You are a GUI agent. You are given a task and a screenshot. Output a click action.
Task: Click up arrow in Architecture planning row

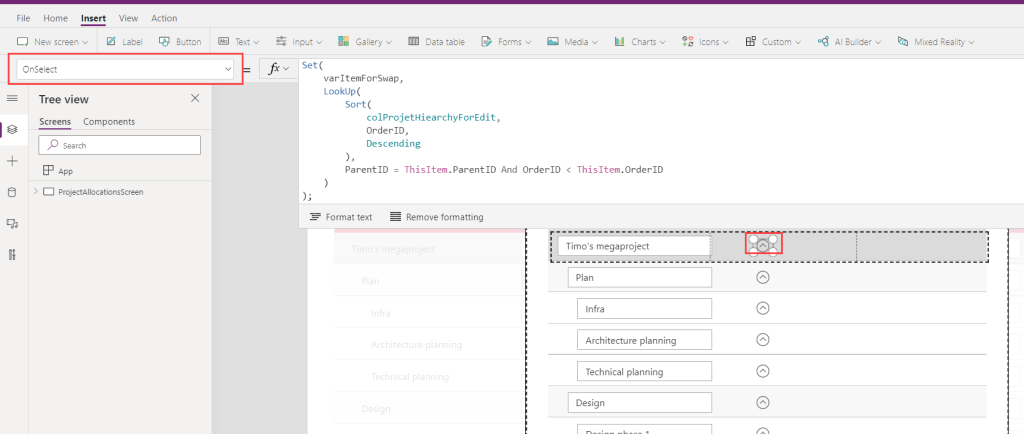click(x=763, y=340)
